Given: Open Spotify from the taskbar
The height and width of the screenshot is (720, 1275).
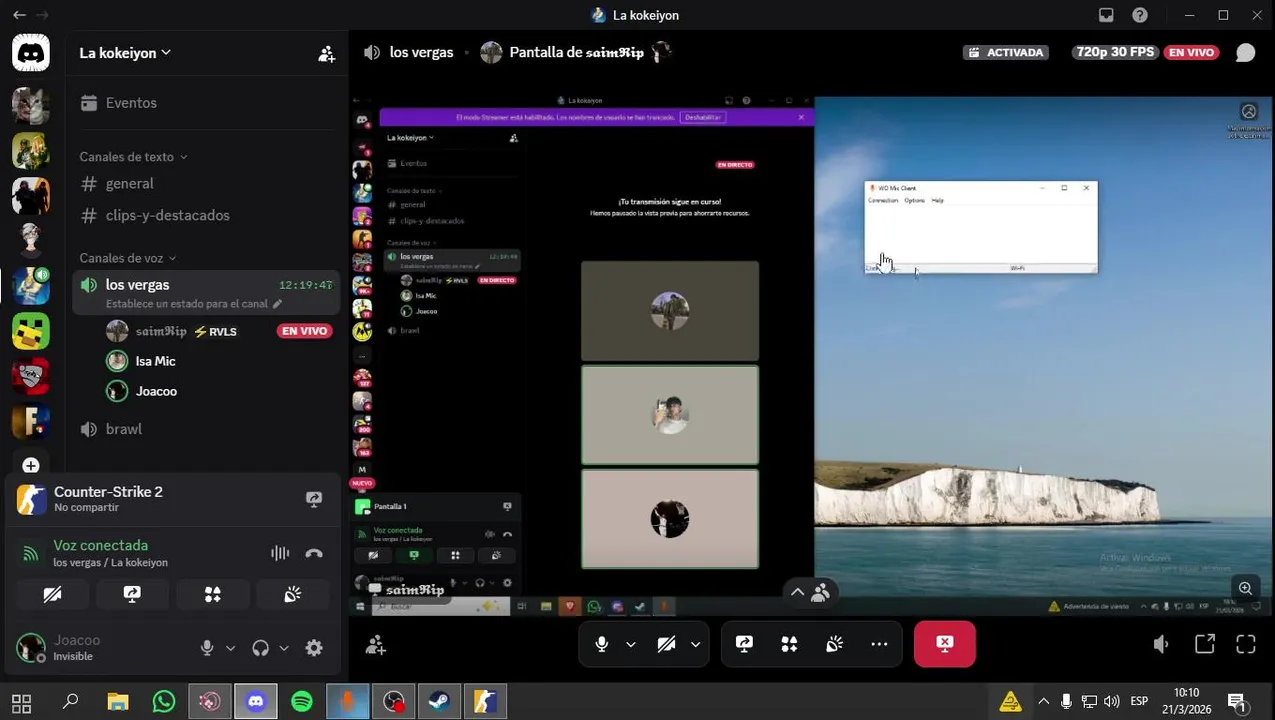Looking at the screenshot, I should coord(302,702).
